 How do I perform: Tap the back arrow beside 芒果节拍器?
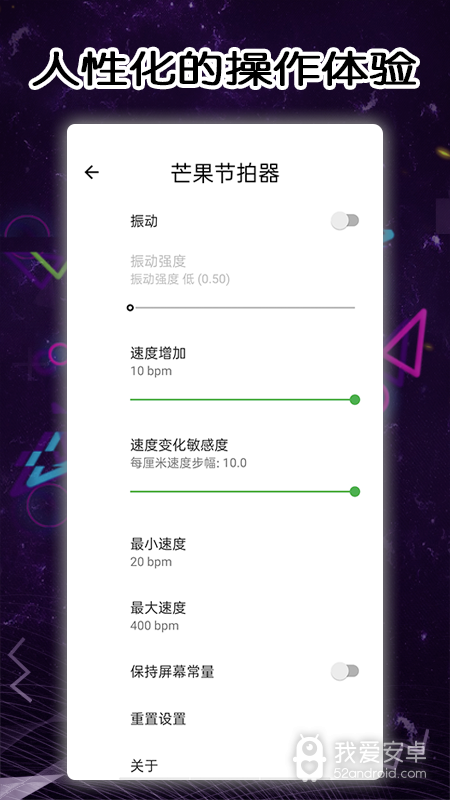(x=92, y=172)
